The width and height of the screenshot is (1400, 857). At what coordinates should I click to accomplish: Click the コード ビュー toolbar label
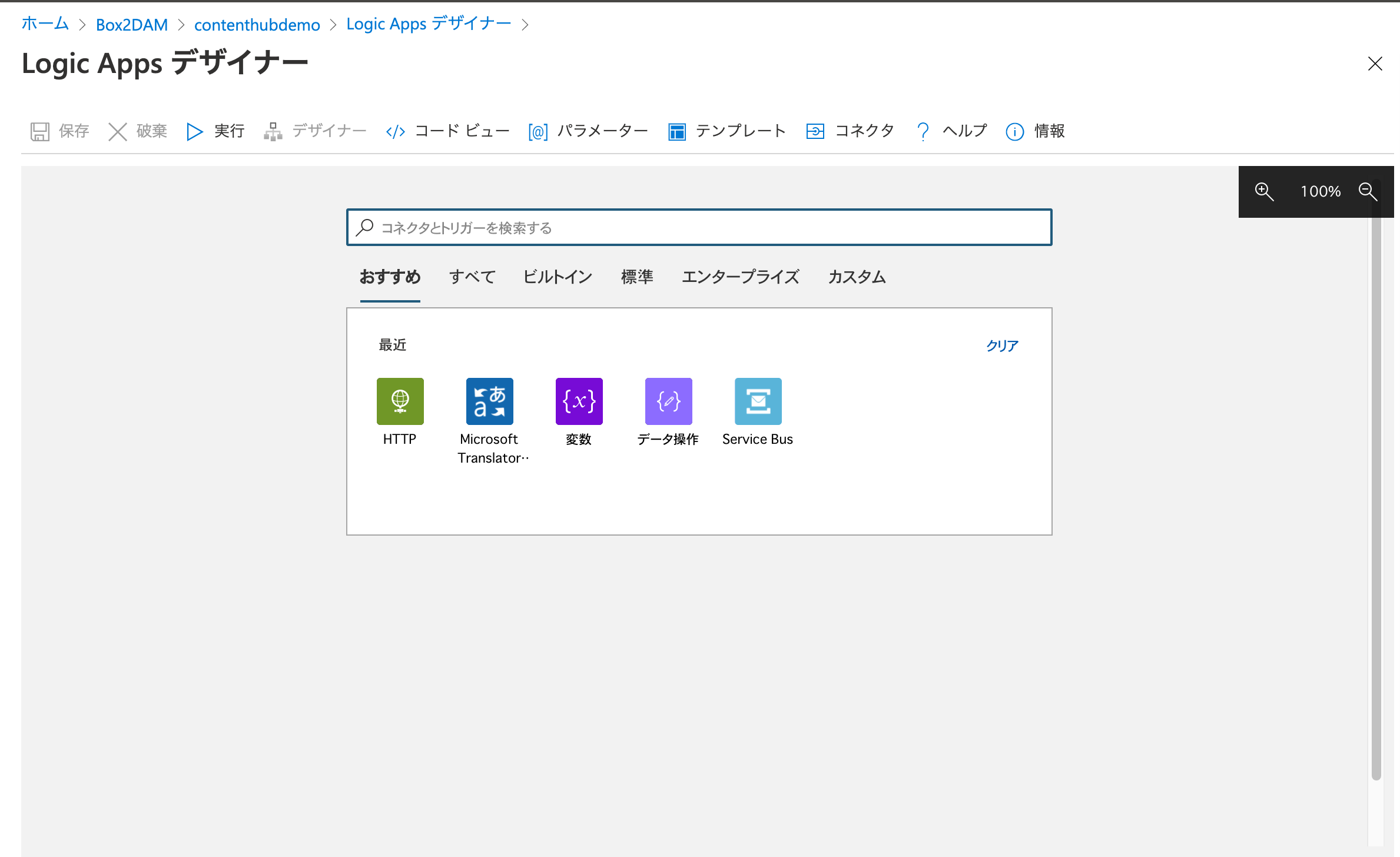click(462, 131)
